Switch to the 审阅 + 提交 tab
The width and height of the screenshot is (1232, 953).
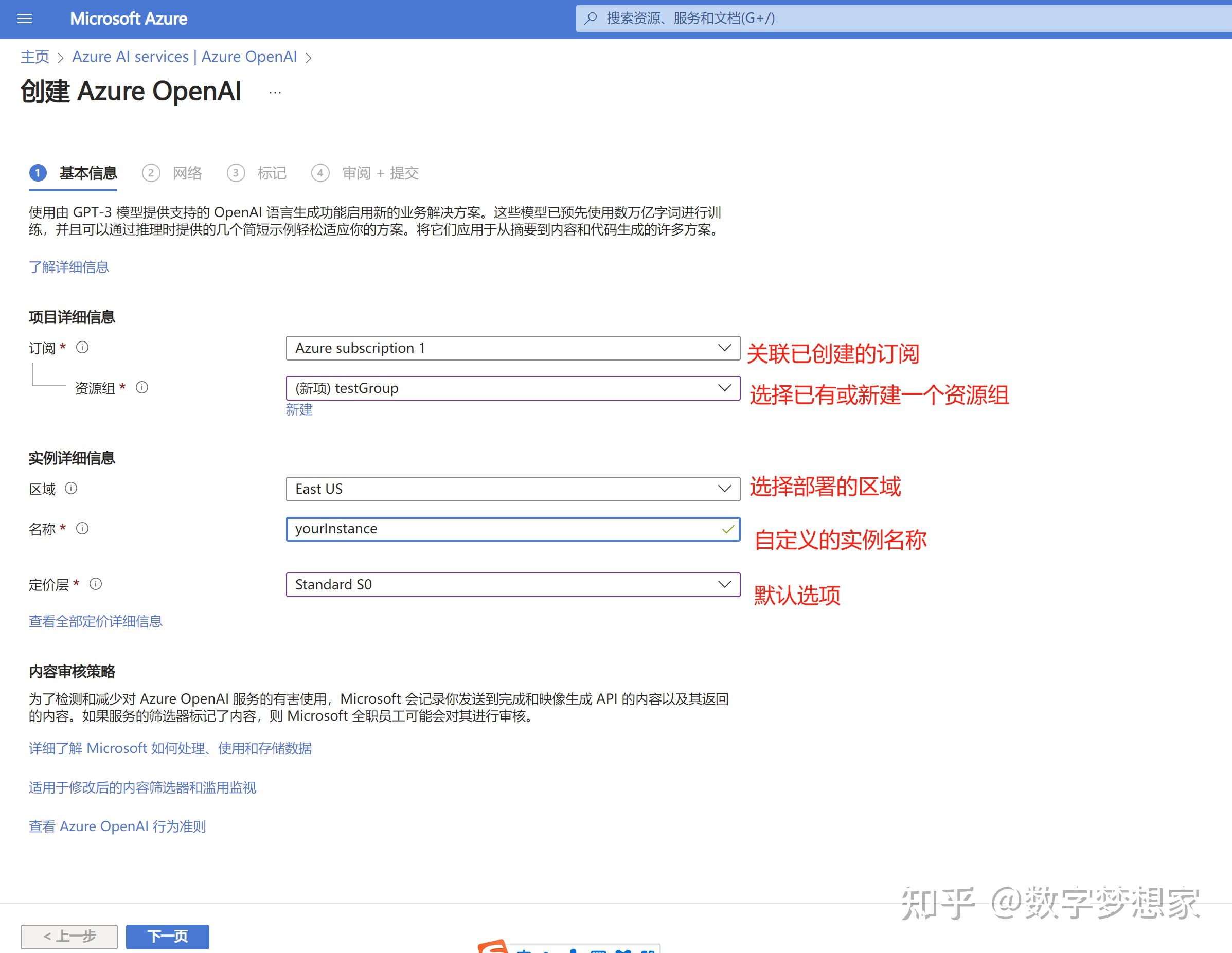coord(380,173)
